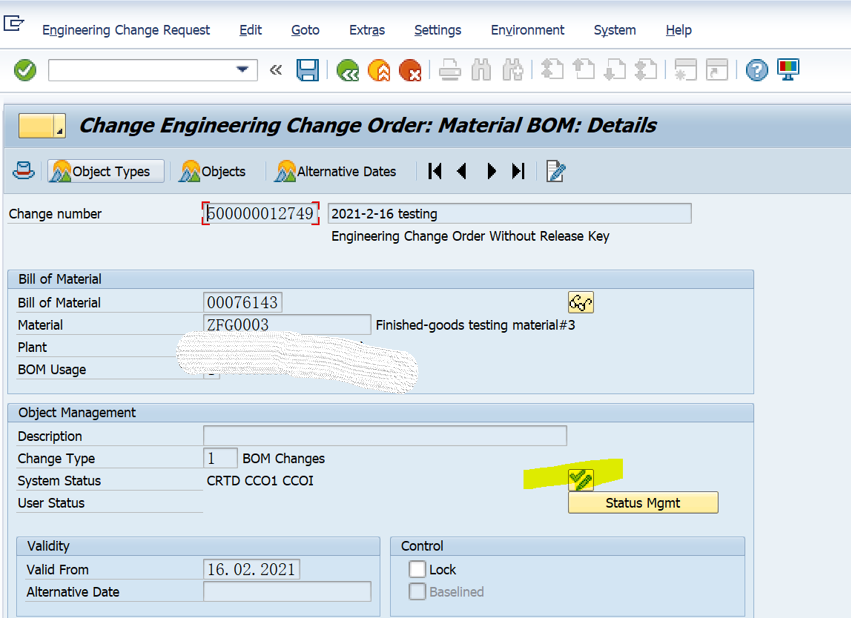The height and width of the screenshot is (618, 851).
Task: Go to the previous object entry
Action: coord(462,171)
